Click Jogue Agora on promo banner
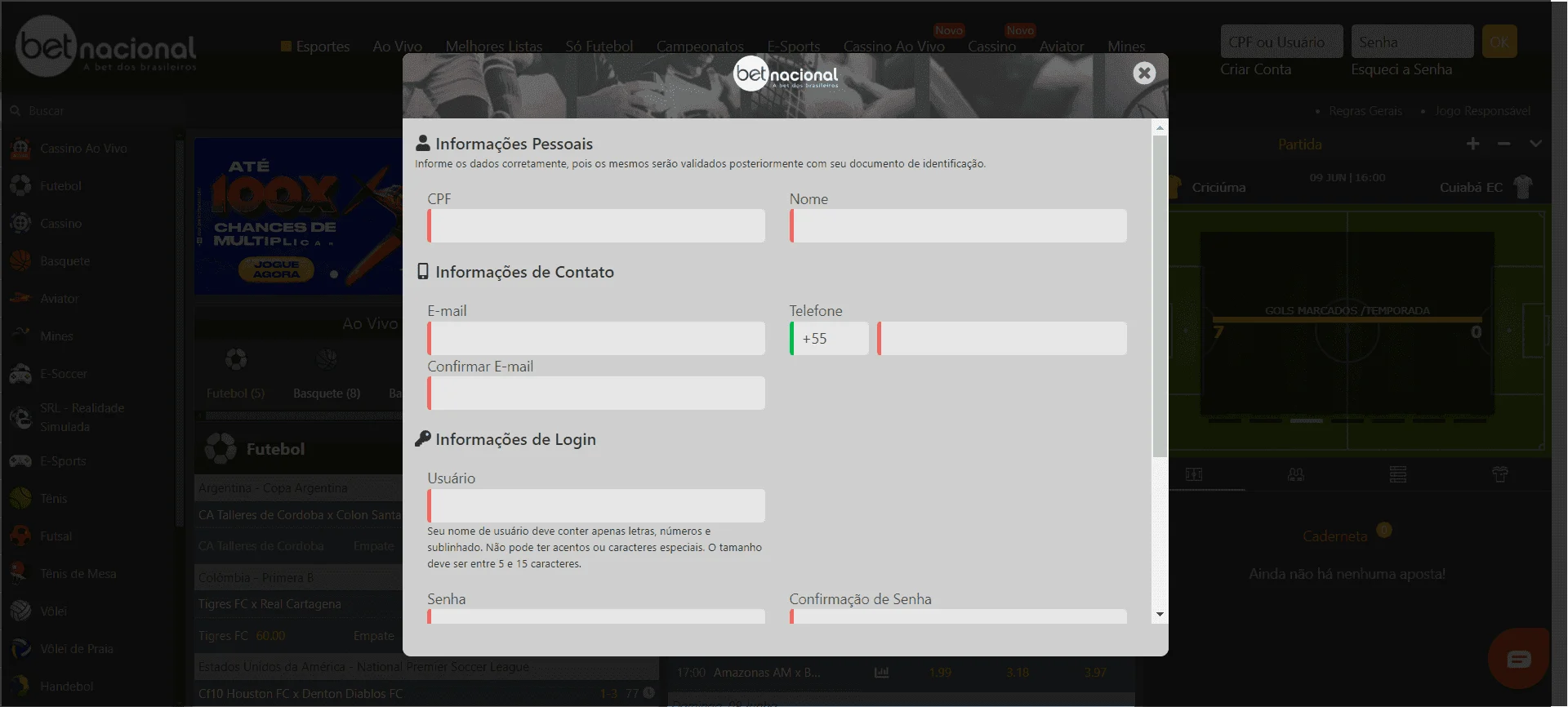 [277, 269]
